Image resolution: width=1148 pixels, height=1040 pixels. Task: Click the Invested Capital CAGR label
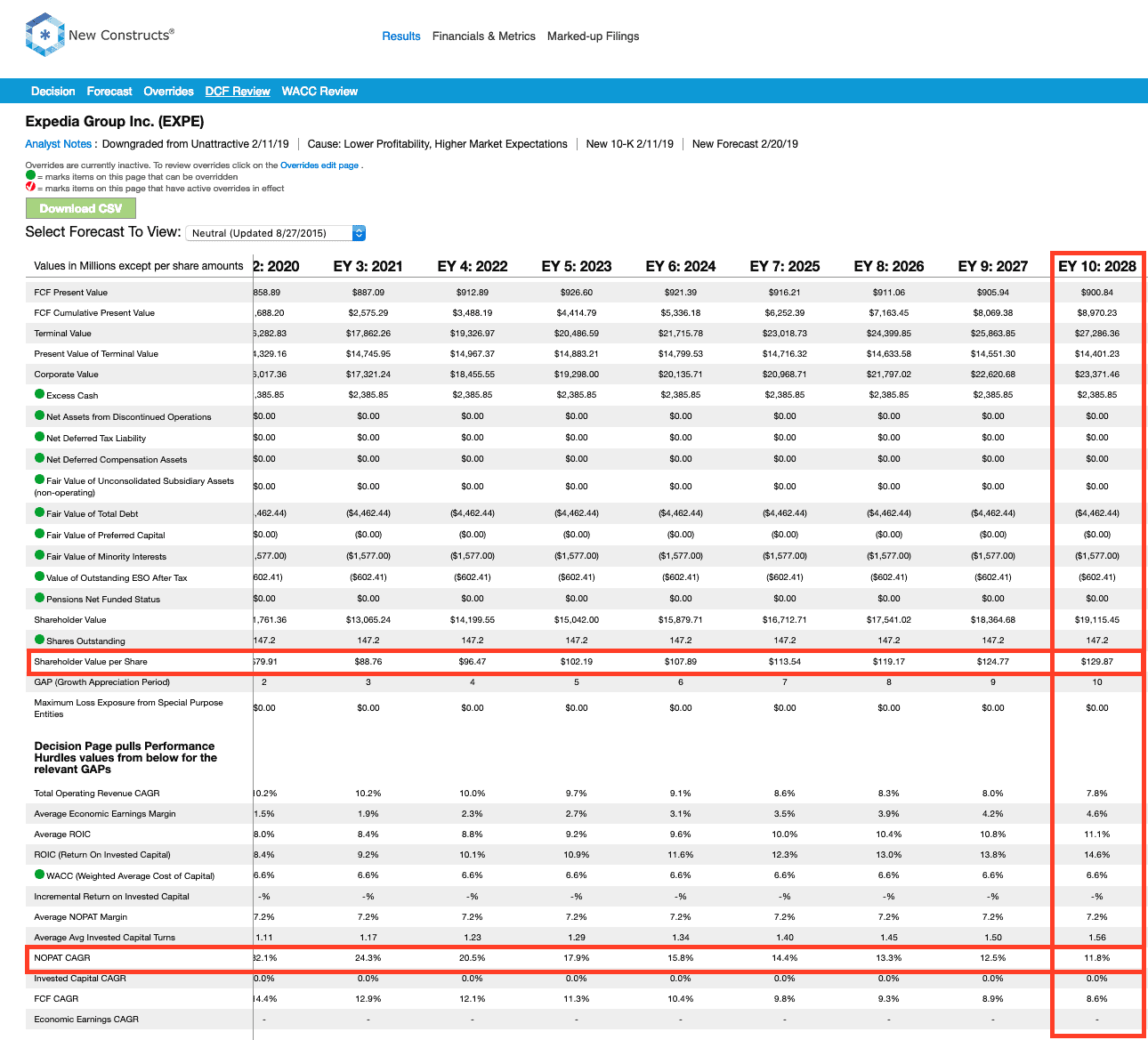tap(80, 979)
